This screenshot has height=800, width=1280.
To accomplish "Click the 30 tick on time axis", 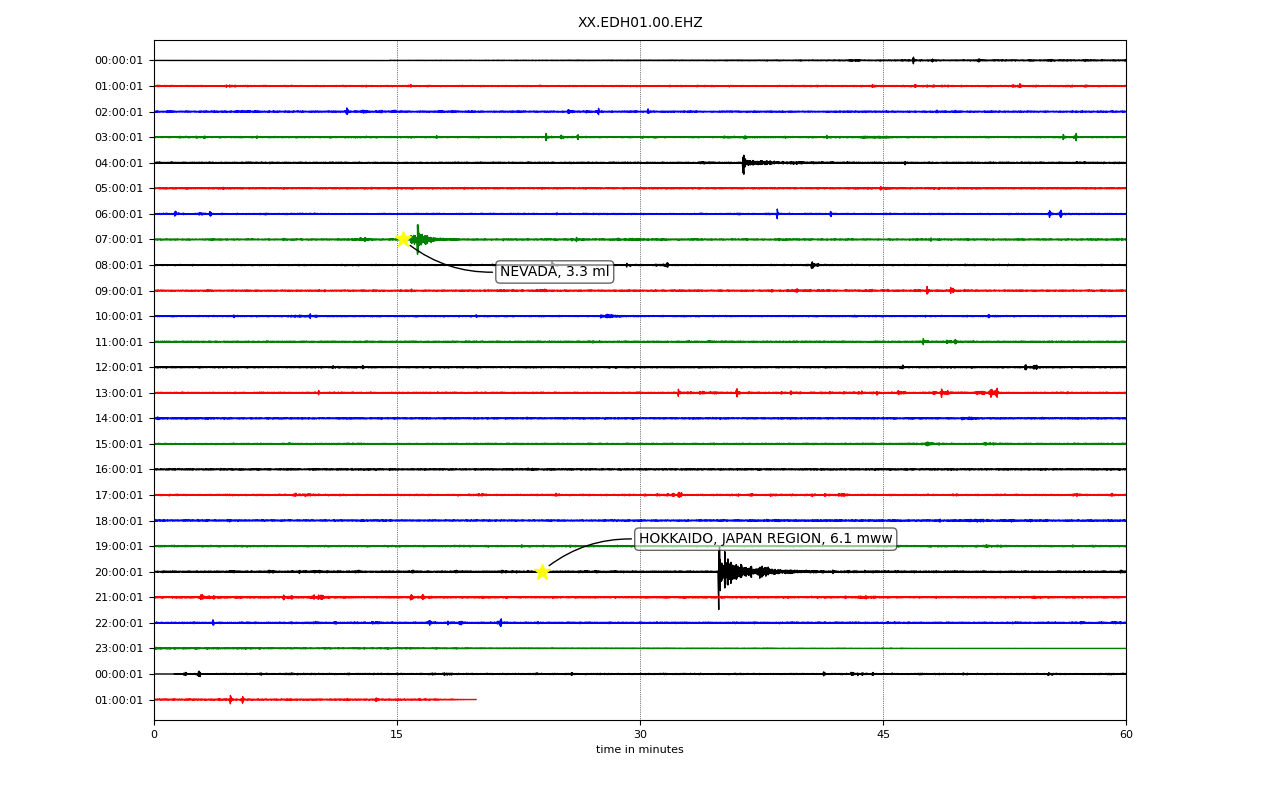I will [x=640, y=735].
